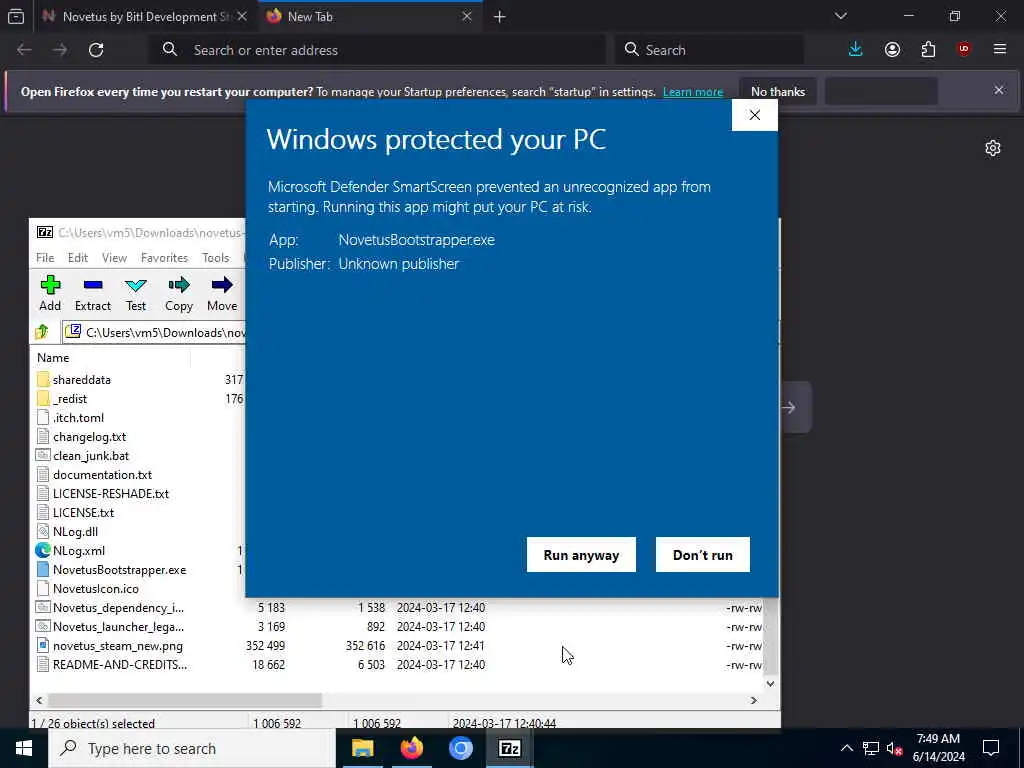Click the 7-Zip up-one-level folder icon
The image size is (1024, 768).
(x=42, y=332)
